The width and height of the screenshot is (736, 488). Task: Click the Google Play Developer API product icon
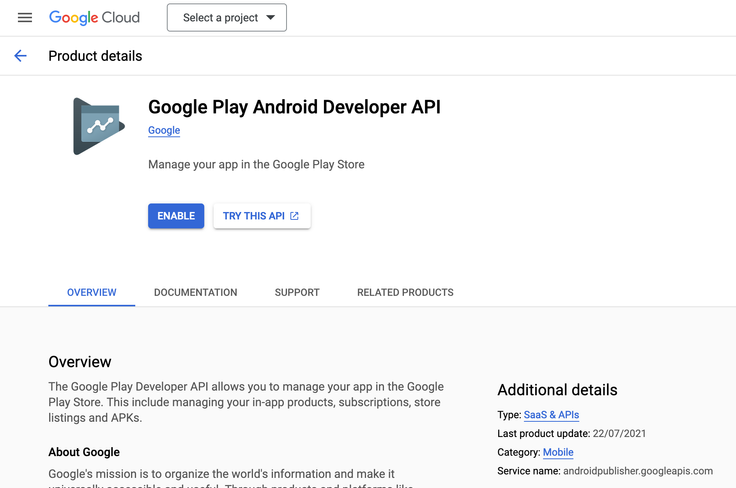tap(99, 126)
